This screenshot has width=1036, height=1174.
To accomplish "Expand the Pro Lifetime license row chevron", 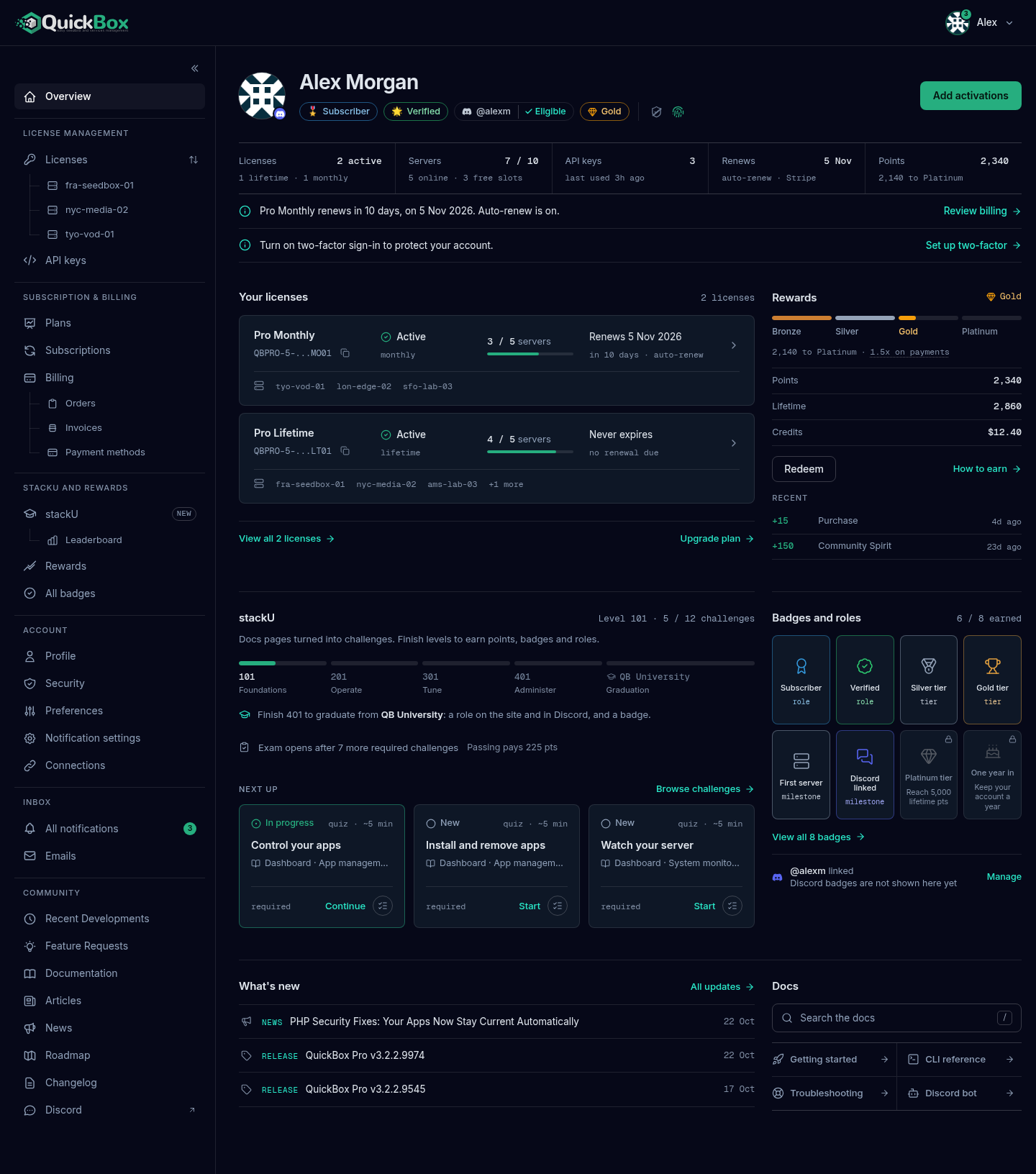I will pos(734,443).
